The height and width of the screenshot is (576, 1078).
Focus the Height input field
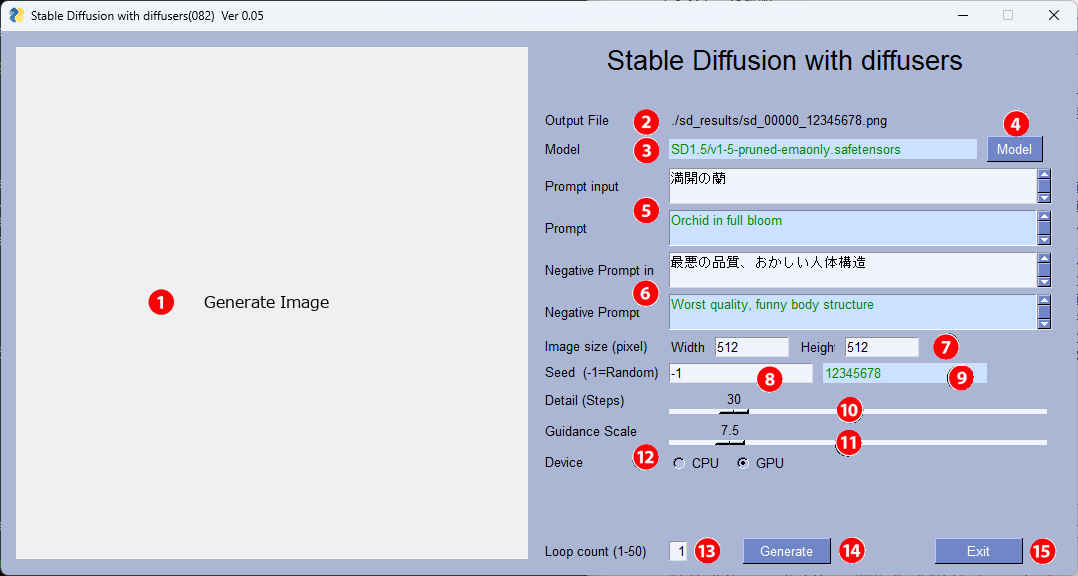pos(881,347)
